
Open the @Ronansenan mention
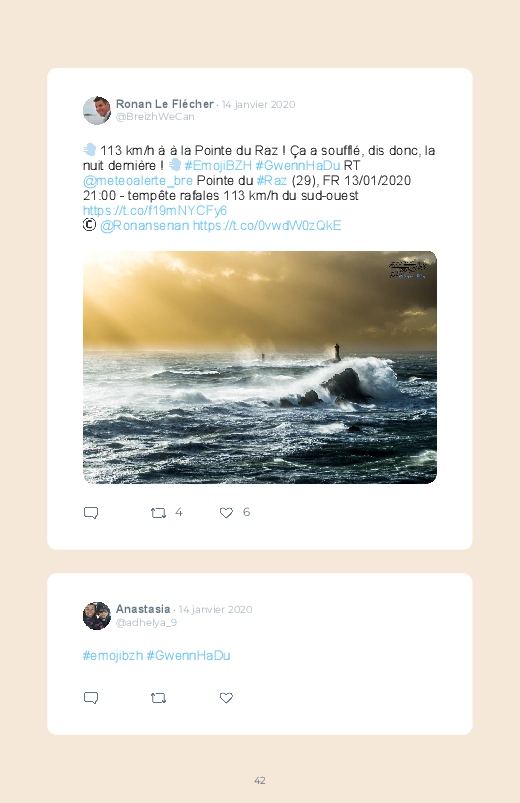coord(144,225)
